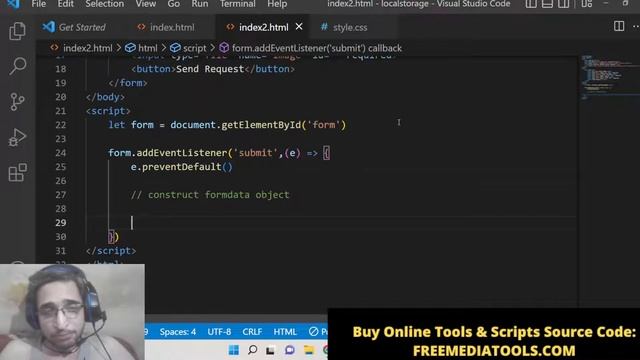Close the index2.html tab
This screenshot has height=360, width=640.
click(x=299, y=27)
